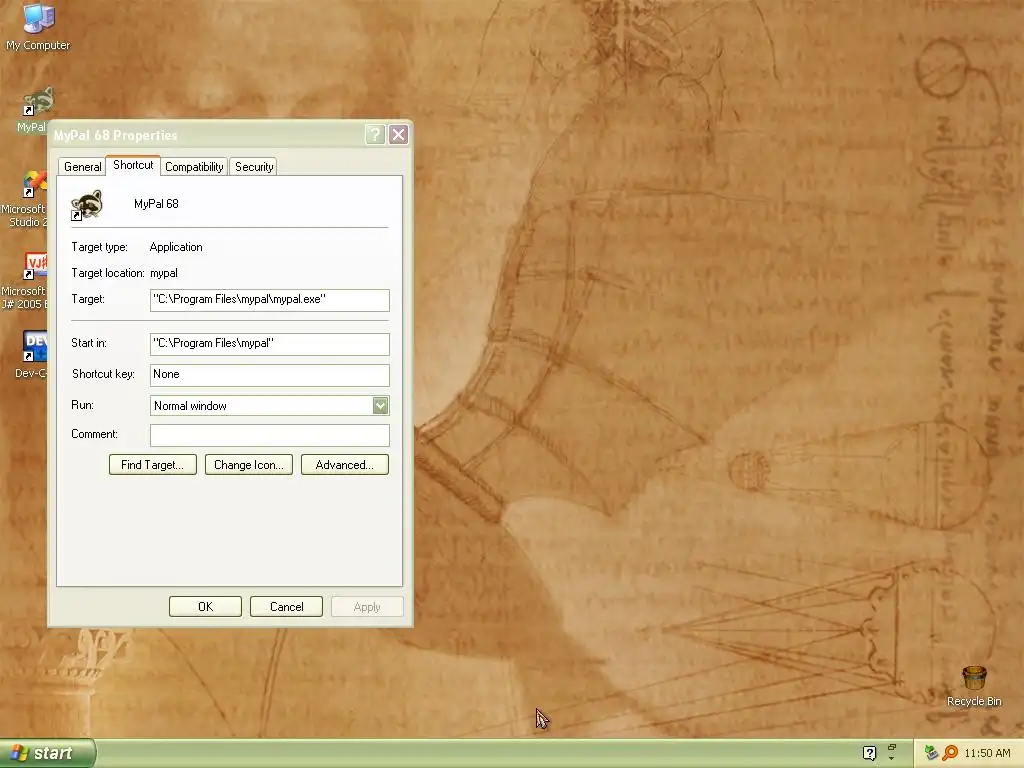The image size is (1024, 768).
Task: Click the Change Icon button
Action: pyautogui.click(x=249, y=465)
